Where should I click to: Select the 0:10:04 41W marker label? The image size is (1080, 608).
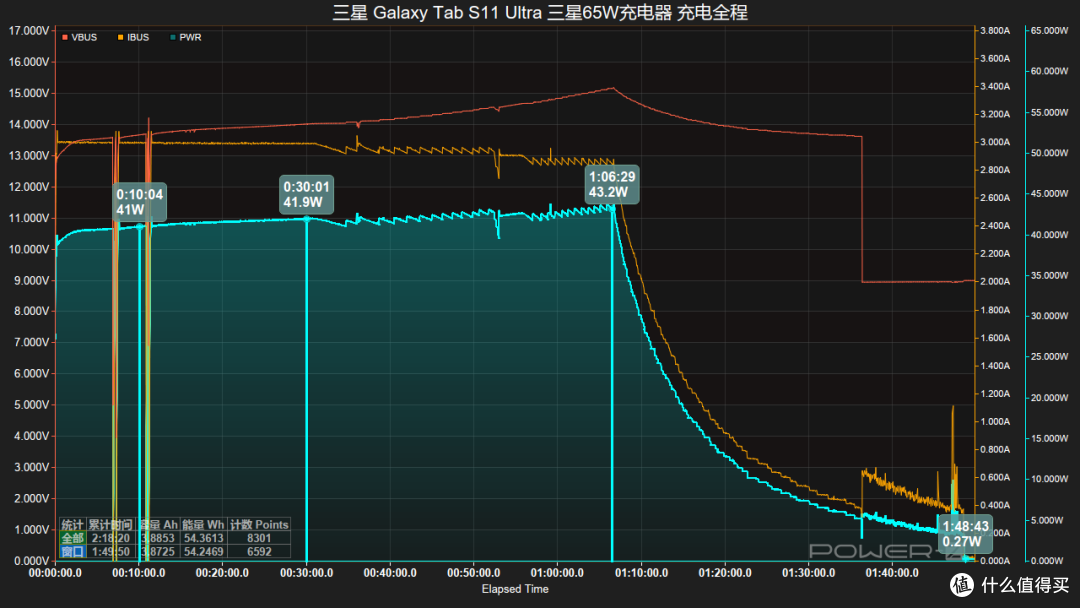[x=140, y=202]
